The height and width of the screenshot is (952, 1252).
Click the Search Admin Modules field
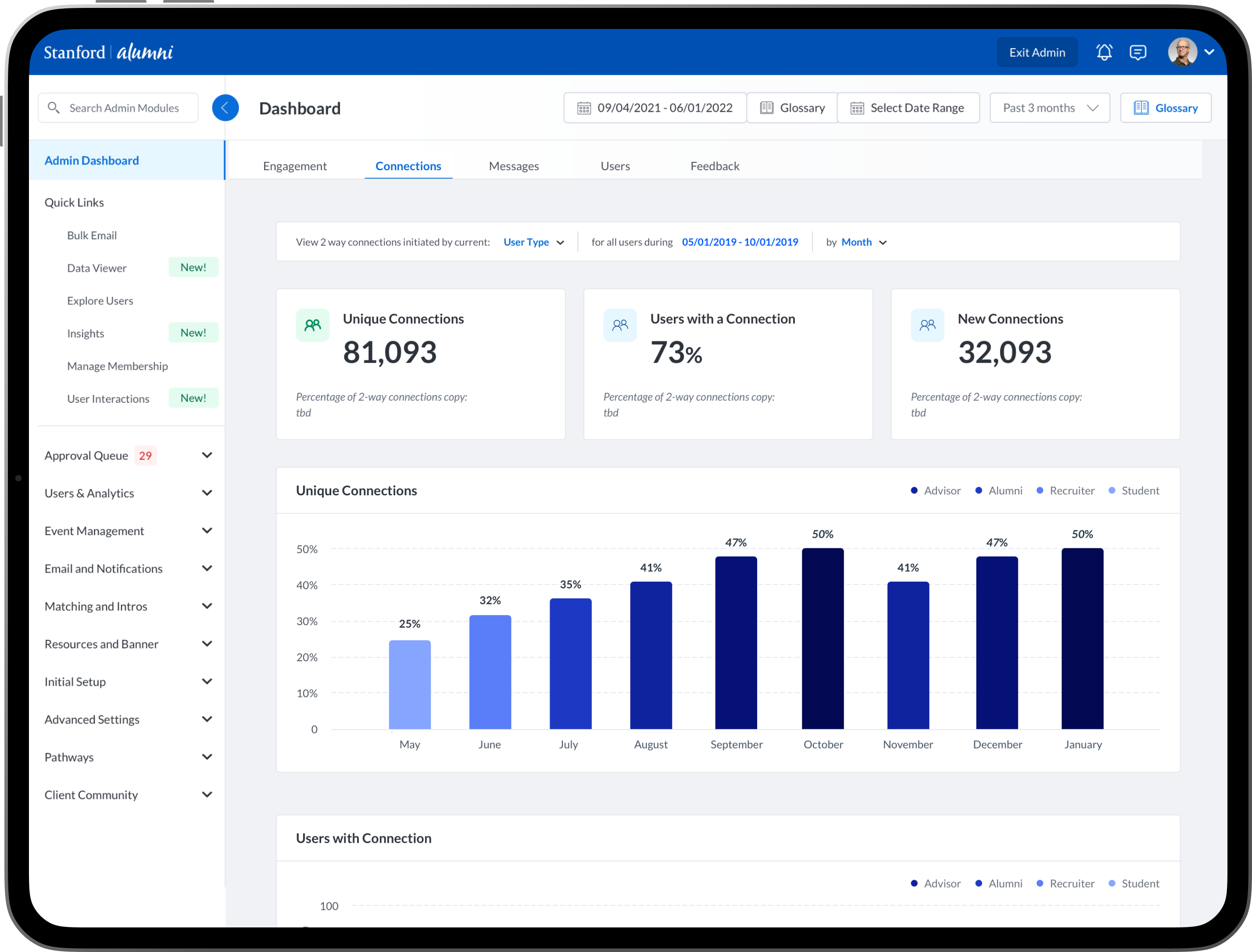point(125,107)
